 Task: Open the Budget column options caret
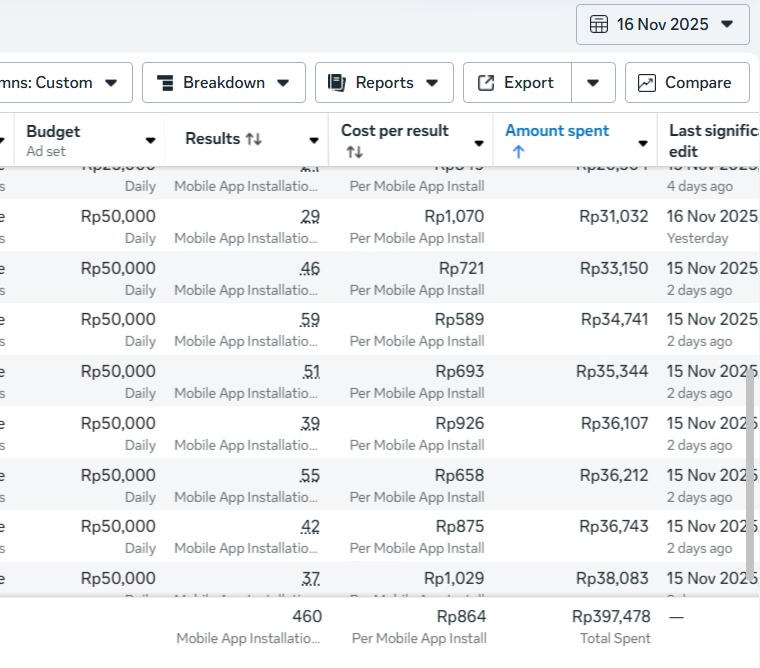pos(150,141)
